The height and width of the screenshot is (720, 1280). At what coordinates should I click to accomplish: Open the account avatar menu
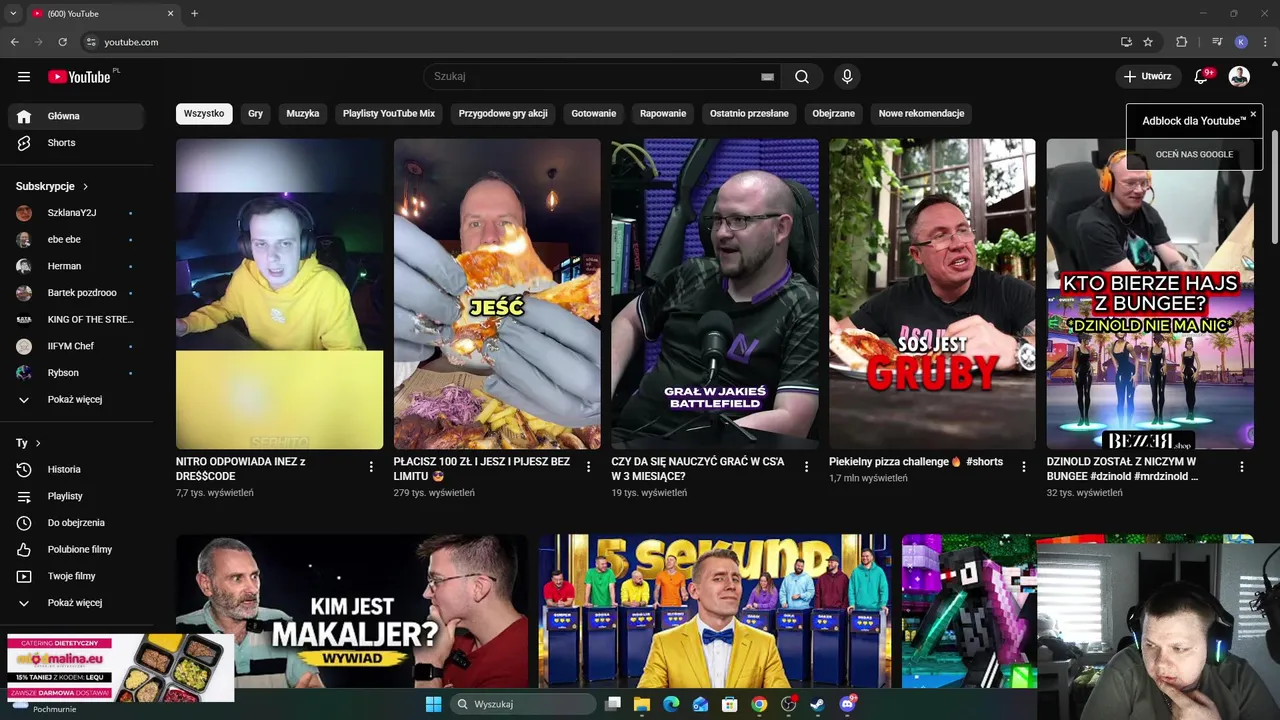pyautogui.click(x=1239, y=76)
